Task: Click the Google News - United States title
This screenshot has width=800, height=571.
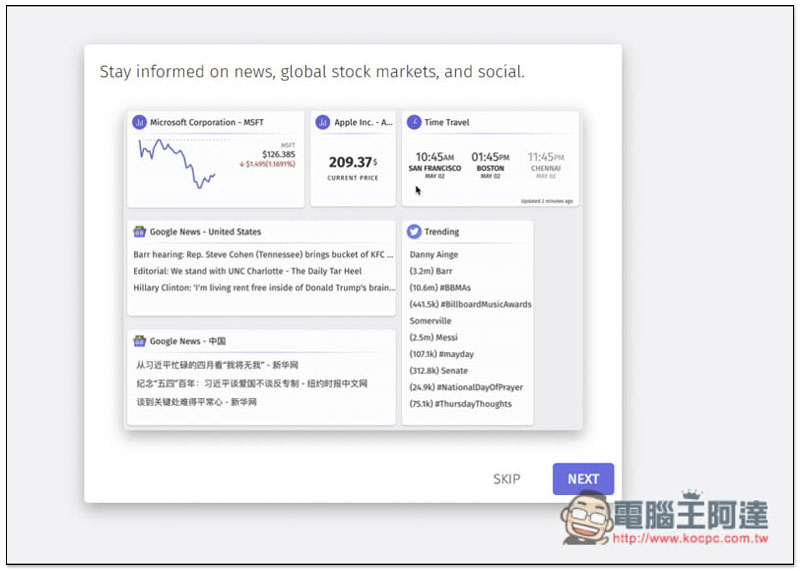Action: click(x=205, y=232)
